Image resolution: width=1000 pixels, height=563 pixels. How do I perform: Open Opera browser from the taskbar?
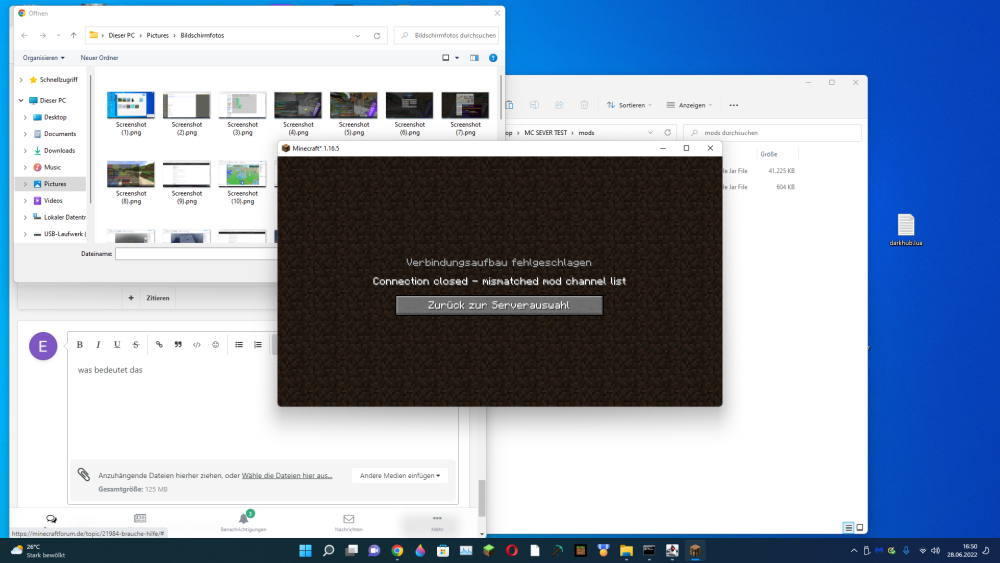(511, 550)
